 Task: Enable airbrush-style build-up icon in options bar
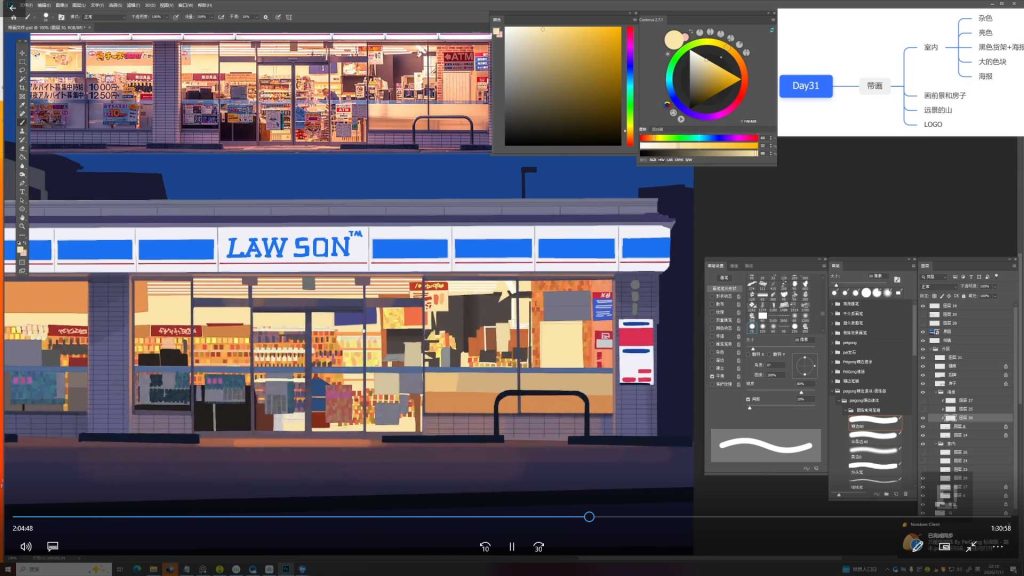[221, 17]
